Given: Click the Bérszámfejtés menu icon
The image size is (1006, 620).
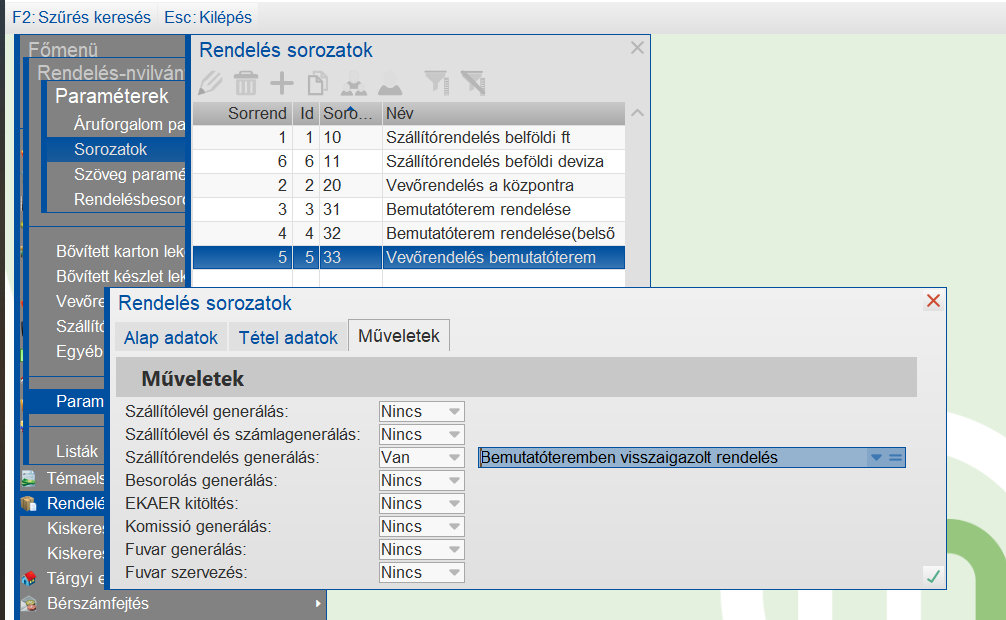Looking at the screenshot, I should tap(28, 603).
